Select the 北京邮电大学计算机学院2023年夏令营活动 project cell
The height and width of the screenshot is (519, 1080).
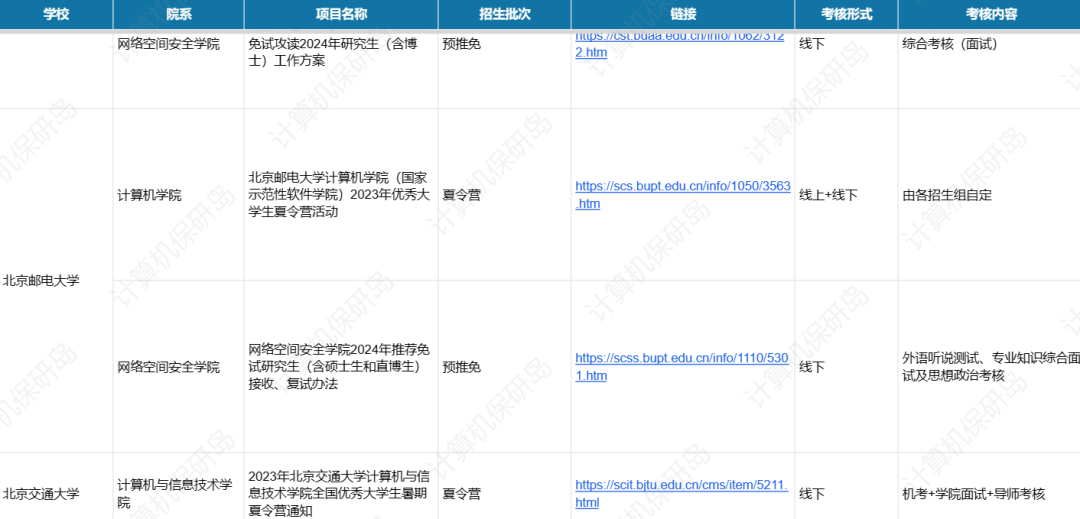pyautogui.click(x=340, y=195)
